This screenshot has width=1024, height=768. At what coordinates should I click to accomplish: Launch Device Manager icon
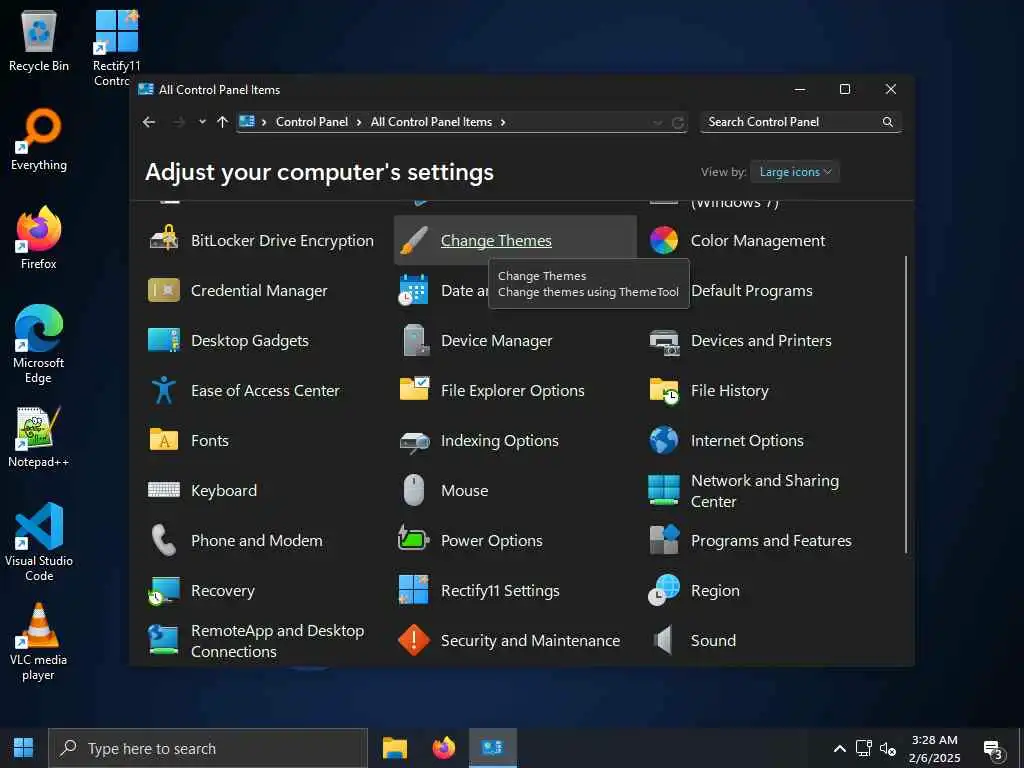coord(414,340)
